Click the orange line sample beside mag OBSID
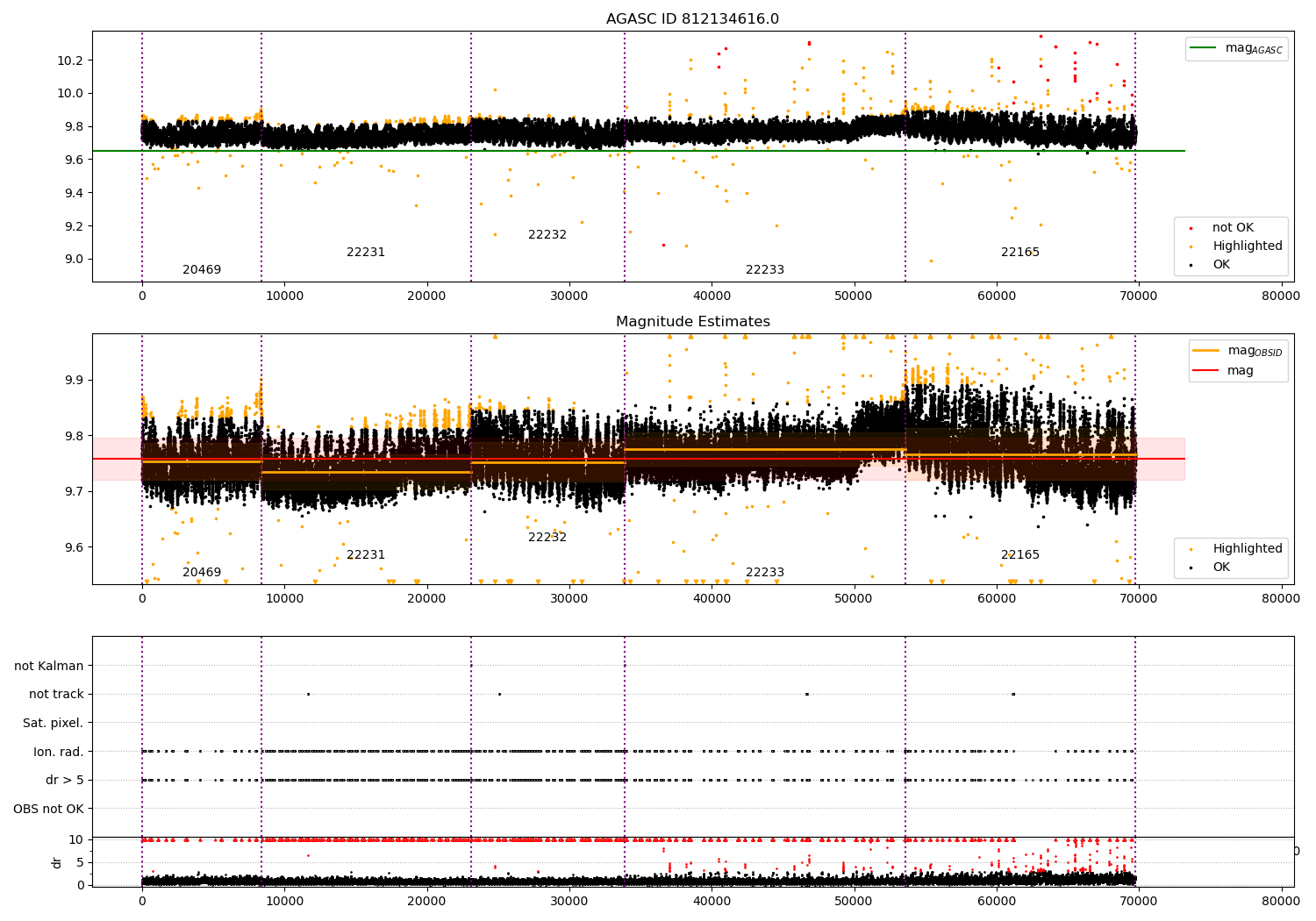 [1206, 351]
